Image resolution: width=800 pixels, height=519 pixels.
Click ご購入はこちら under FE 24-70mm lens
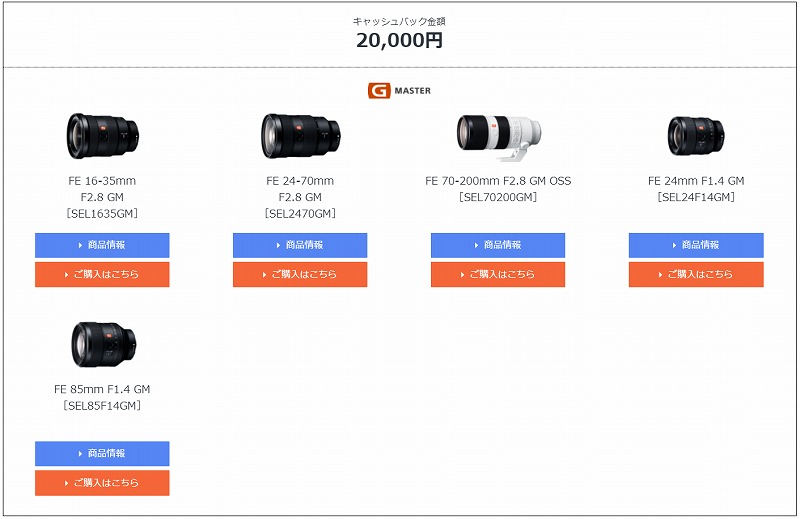300,275
